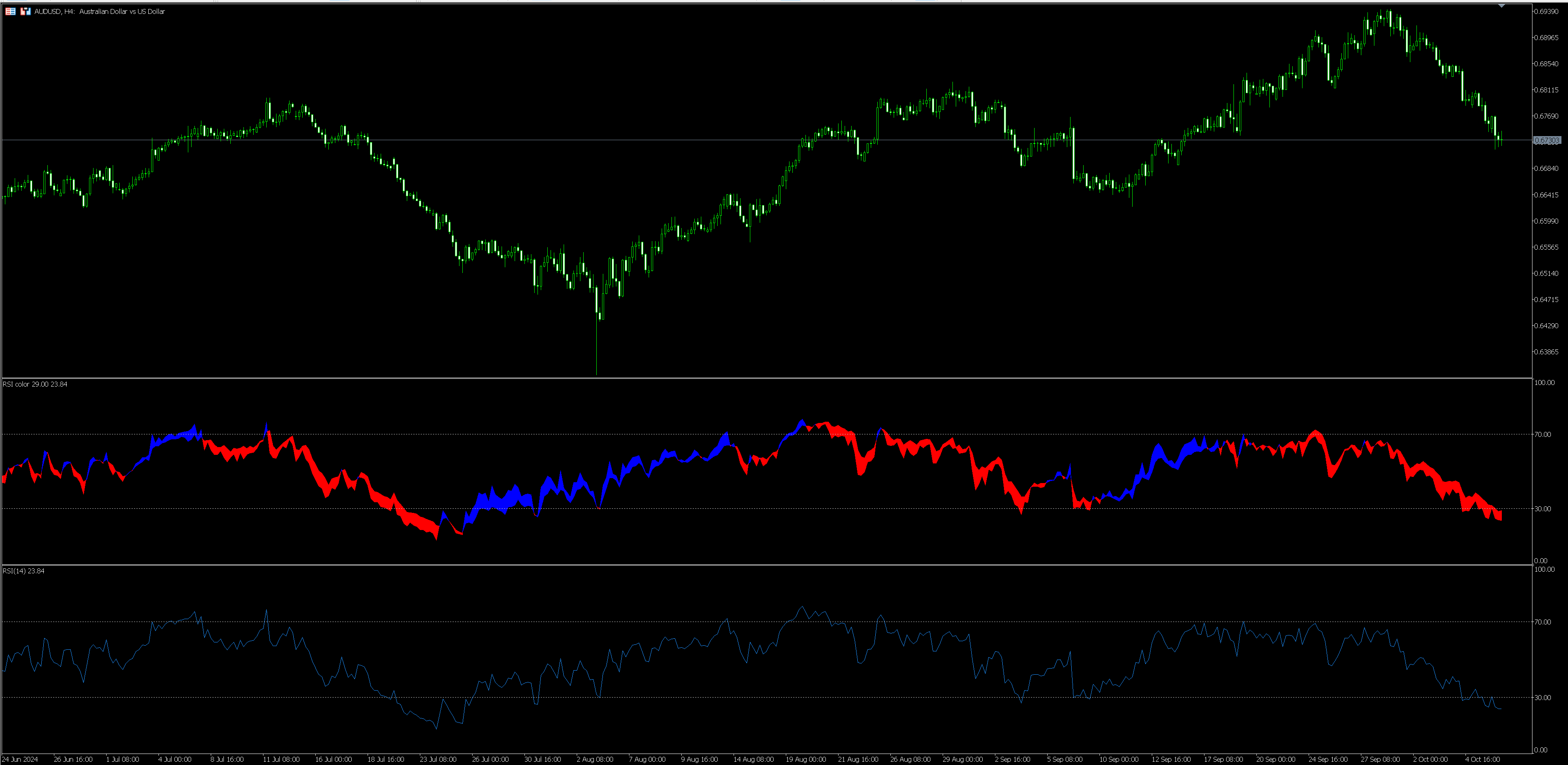
Task: Click the '16 Jul 00:00' time label
Action: (x=334, y=760)
